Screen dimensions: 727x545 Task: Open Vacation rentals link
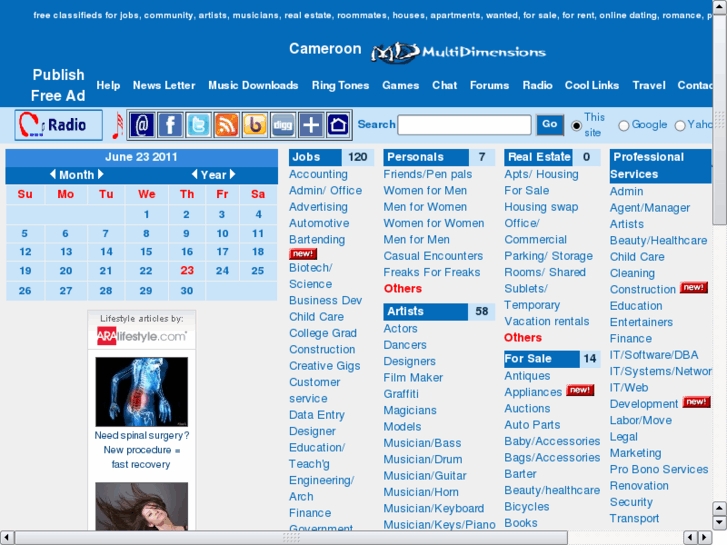pyautogui.click(x=547, y=321)
